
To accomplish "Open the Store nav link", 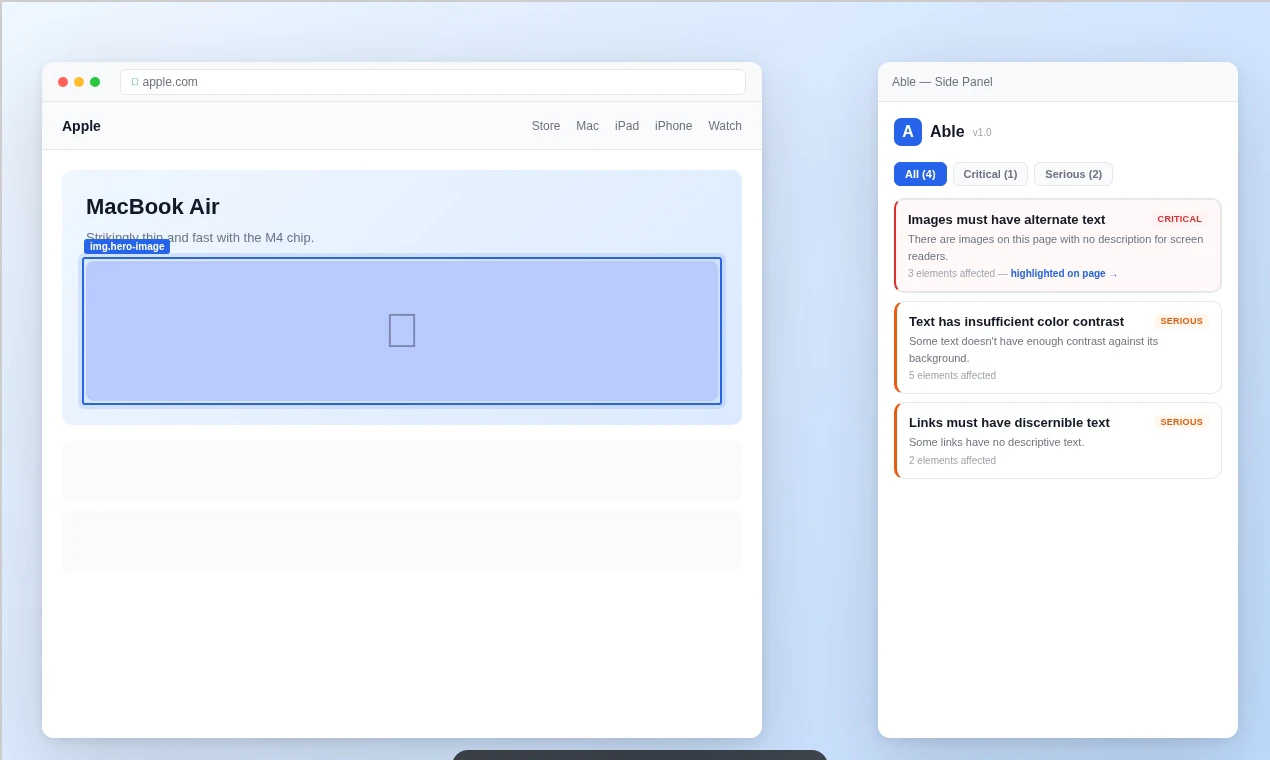I will [x=546, y=126].
